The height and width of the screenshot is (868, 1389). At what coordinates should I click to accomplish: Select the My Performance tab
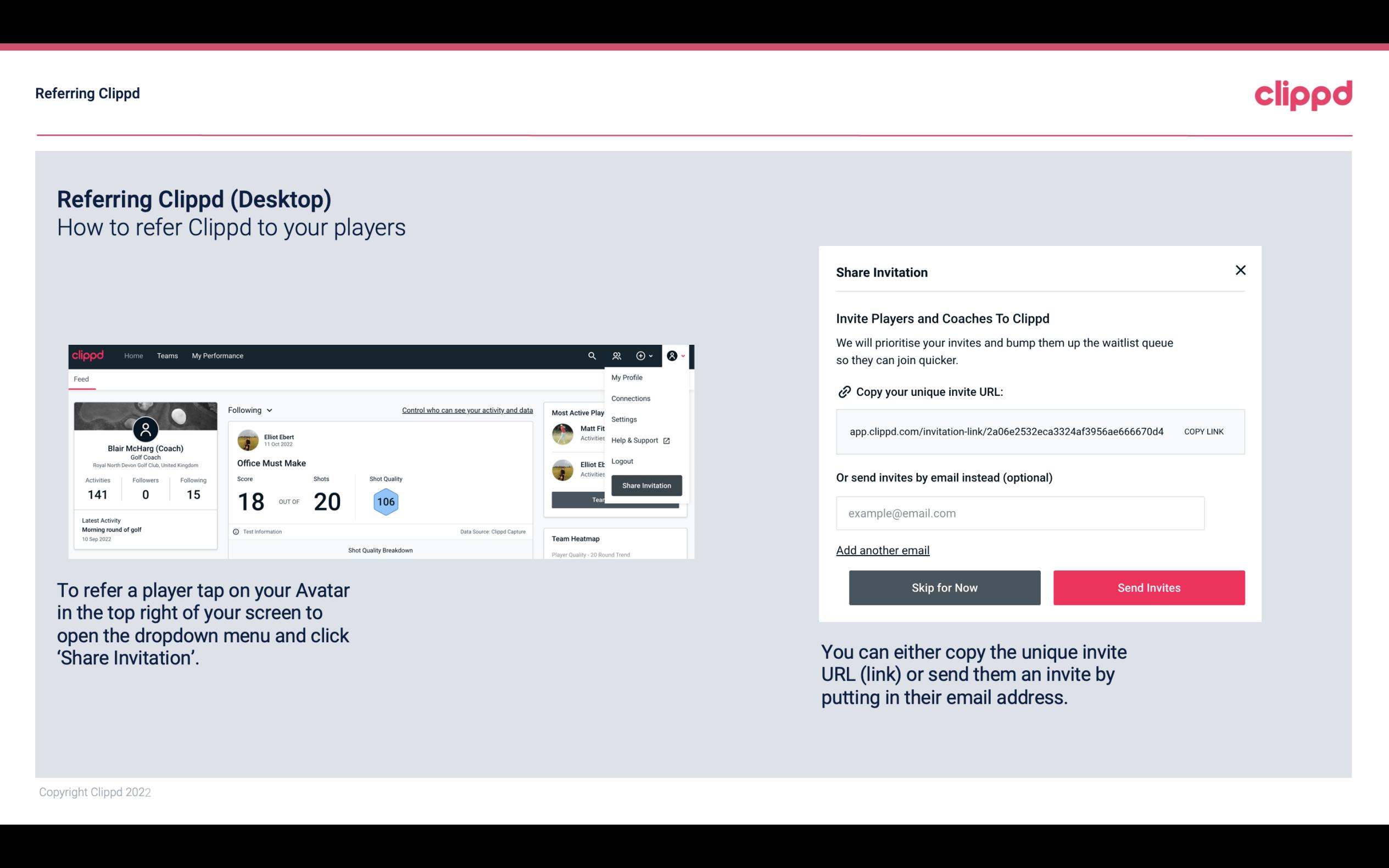tap(217, 356)
